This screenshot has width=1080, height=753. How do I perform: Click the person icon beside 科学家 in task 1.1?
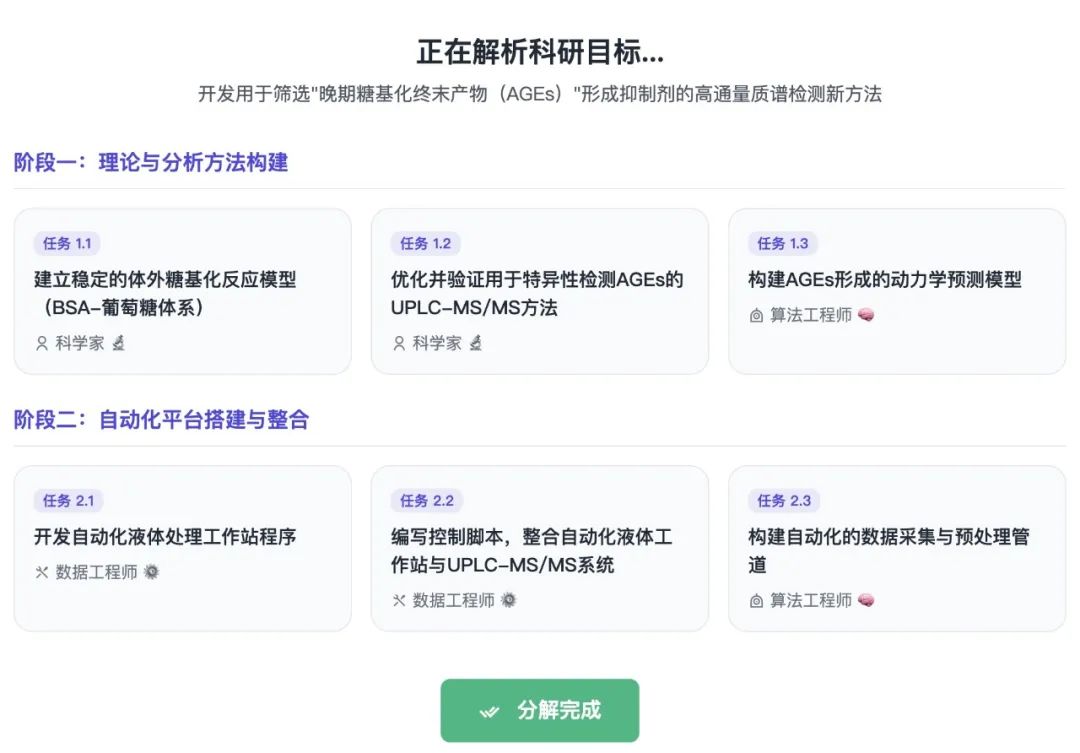click(42, 343)
